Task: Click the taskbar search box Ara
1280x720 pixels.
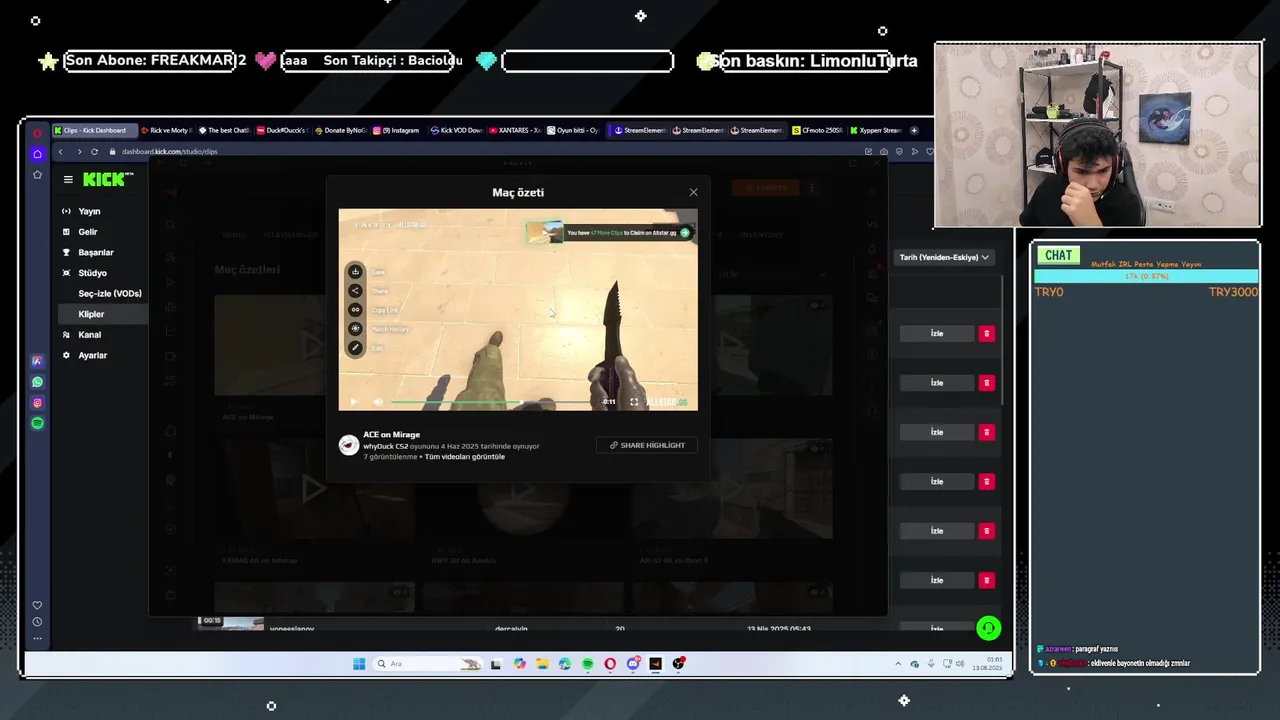Action: pyautogui.click(x=428, y=664)
